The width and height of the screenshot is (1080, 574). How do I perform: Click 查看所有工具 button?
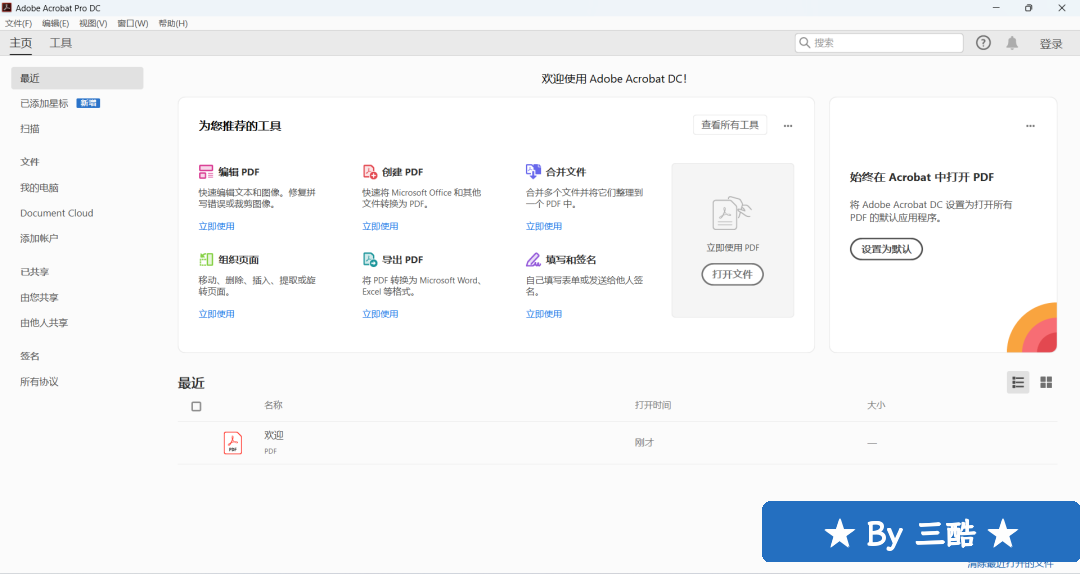[730, 125]
